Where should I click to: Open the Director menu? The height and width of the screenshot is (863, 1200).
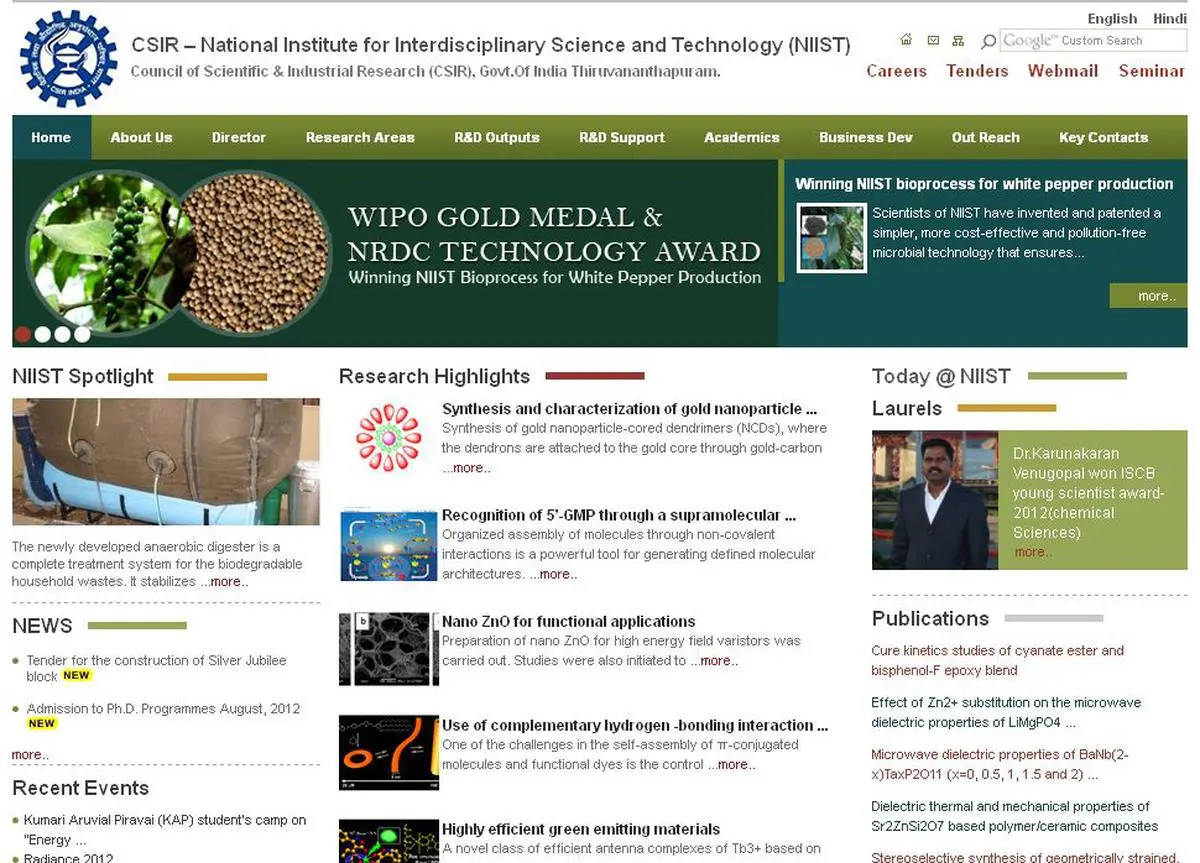(238, 137)
